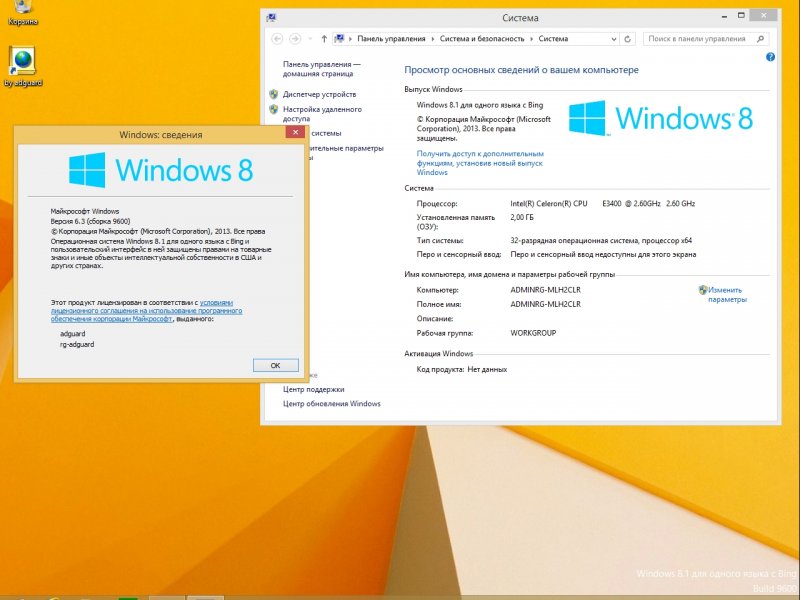
Task: Close the 'Windows: сведения' dialog
Action: click(295, 133)
